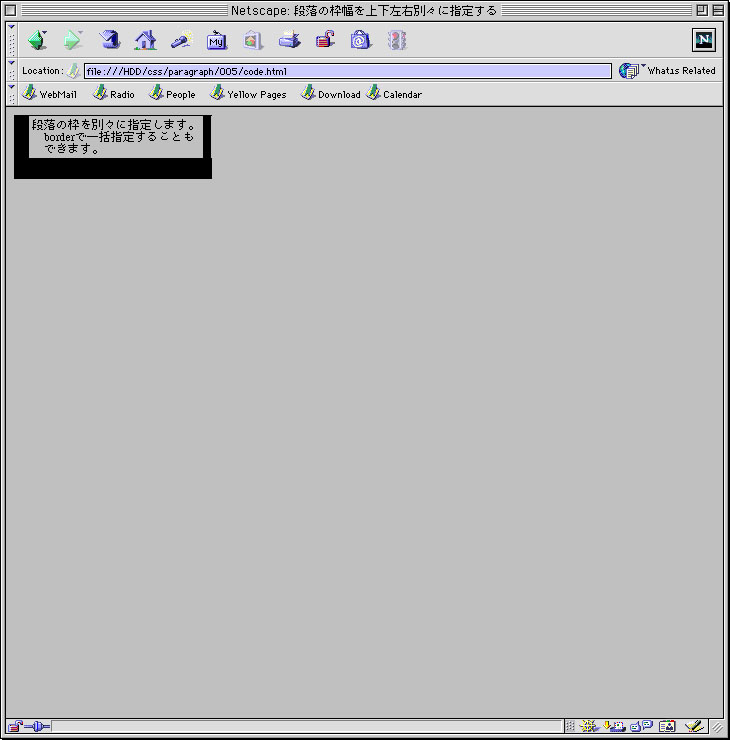Open Address Book from the component bar
The image size is (730, 740).
tap(667, 726)
